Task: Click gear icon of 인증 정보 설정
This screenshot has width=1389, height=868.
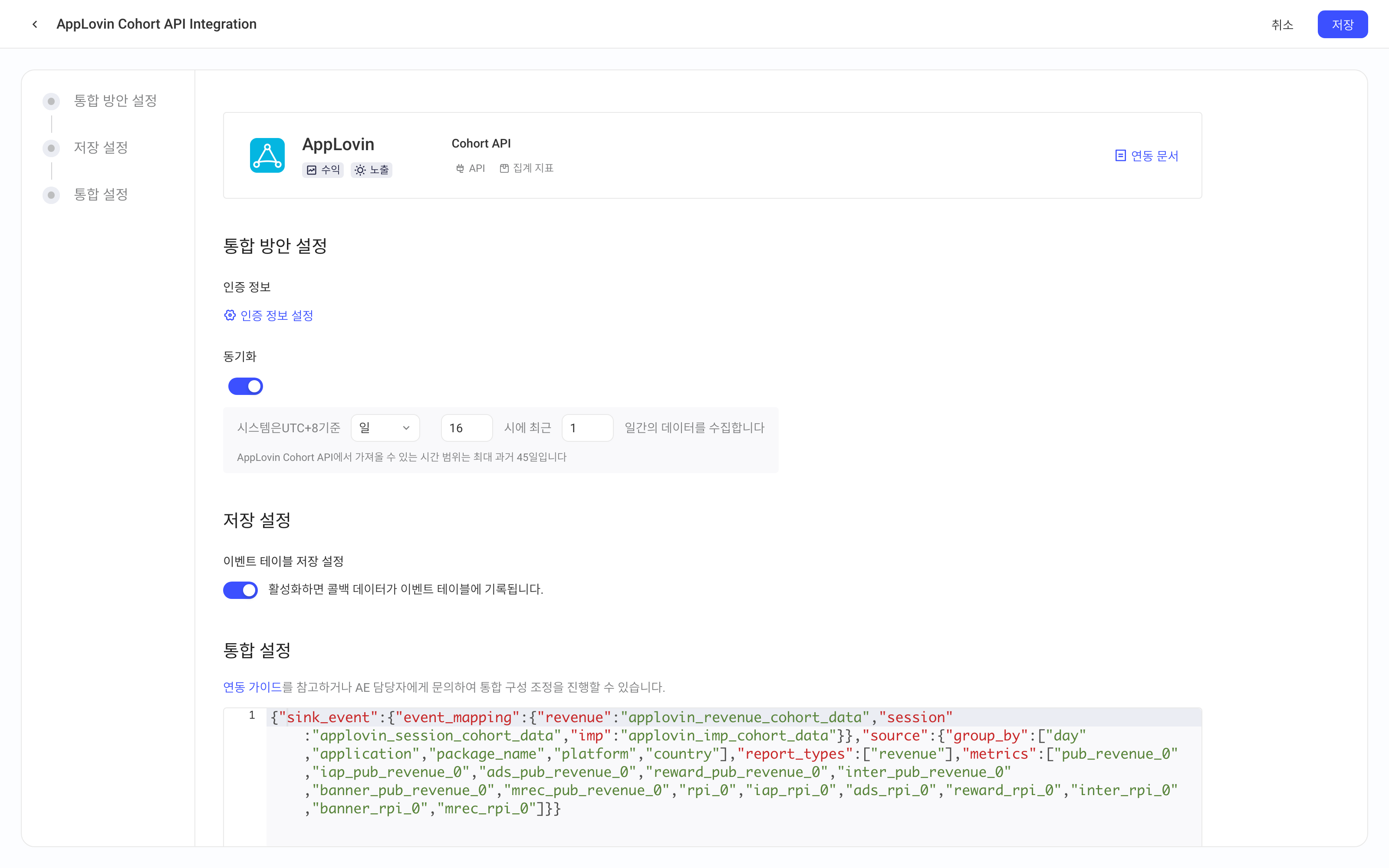Action: coord(230,315)
